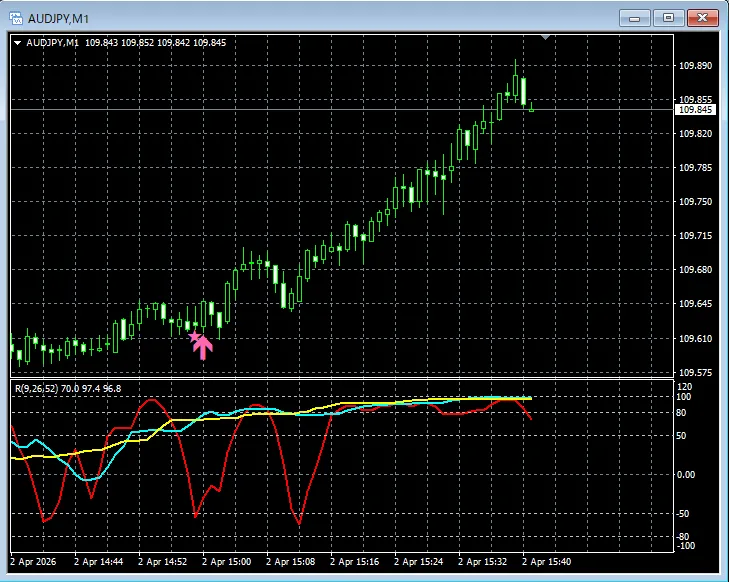
Task: Close the AUDJPY,M1 chart window
Action: pos(702,18)
